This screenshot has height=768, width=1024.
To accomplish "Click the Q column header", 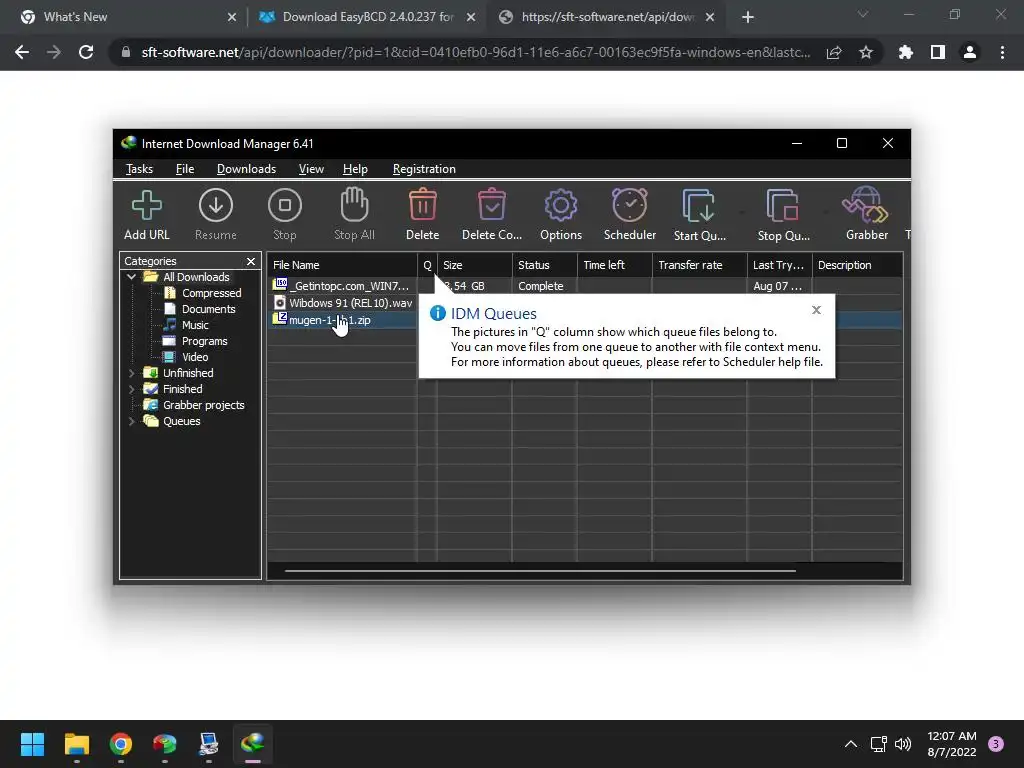I will pyautogui.click(x=427, y=265).
